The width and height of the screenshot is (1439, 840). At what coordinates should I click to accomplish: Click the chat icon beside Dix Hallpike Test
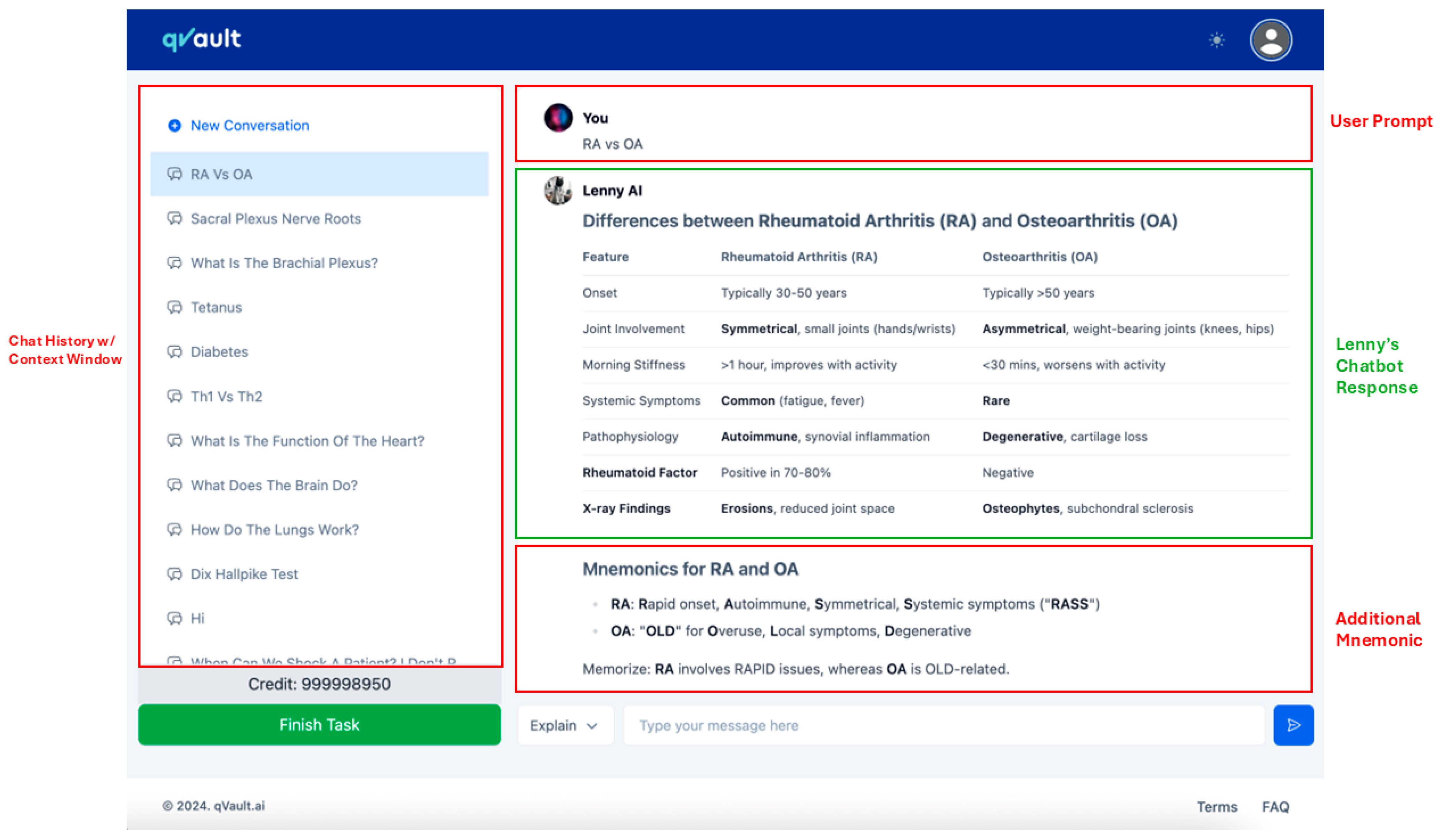point(174,573)
